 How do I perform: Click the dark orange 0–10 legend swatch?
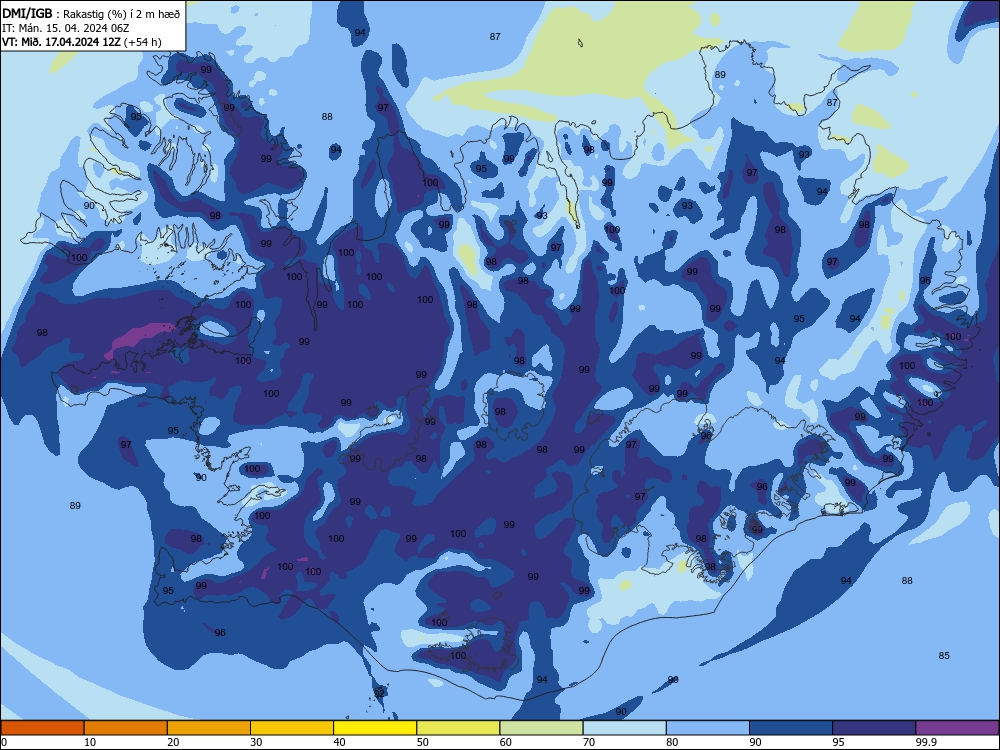tap(42, 728)
